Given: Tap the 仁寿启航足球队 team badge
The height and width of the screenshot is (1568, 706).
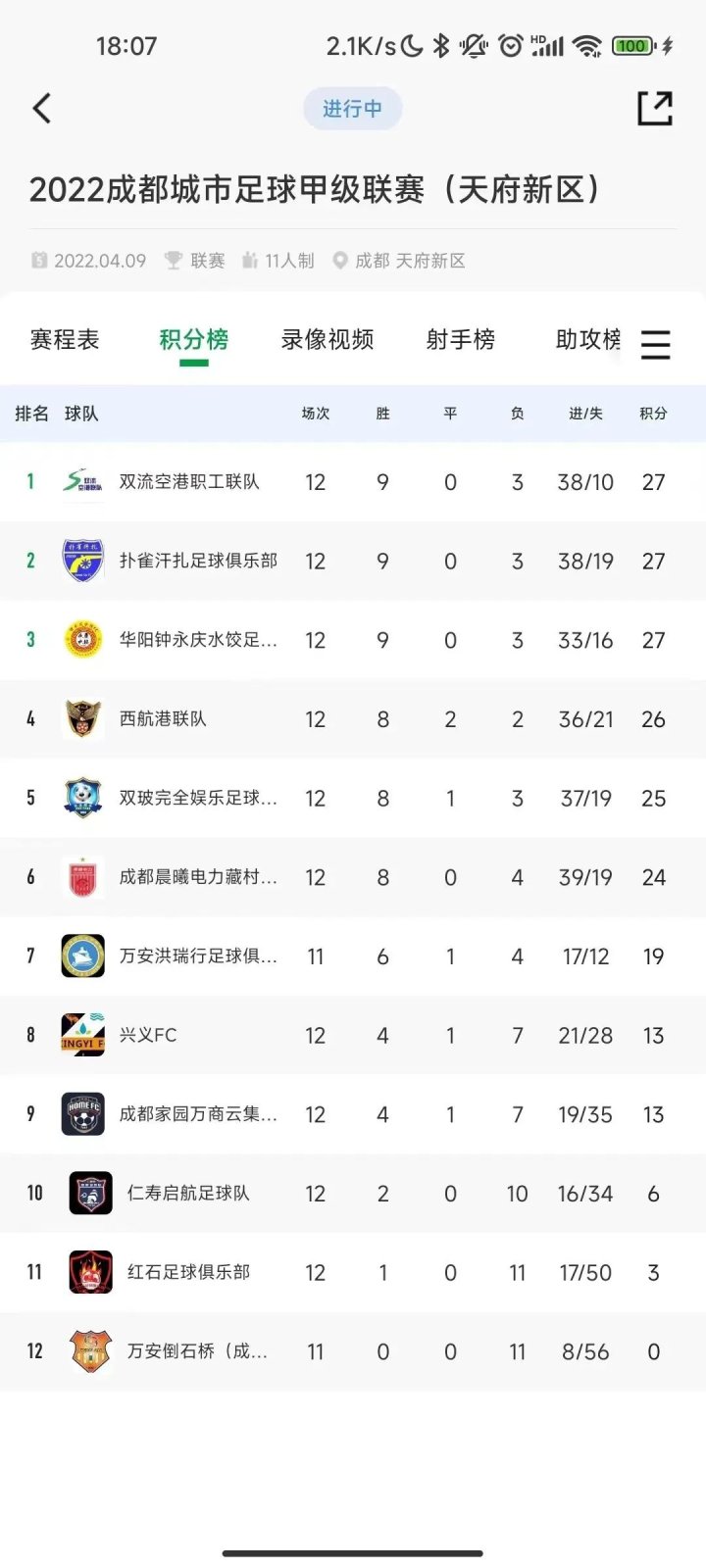Looking at the screenshot, I should pyautogui.click(x=90, y=1194).
